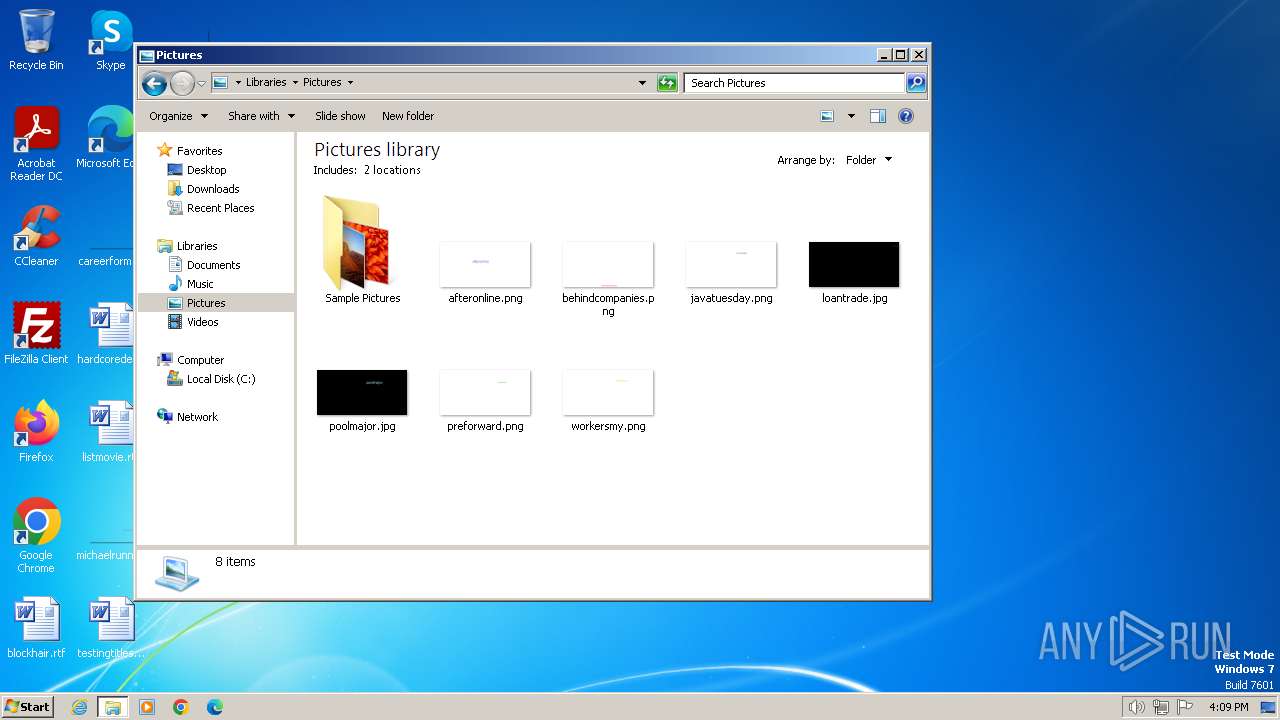1280x720 pixels.
Task: Open the Arrange by Folder dropdown
Action: point(868,160)
